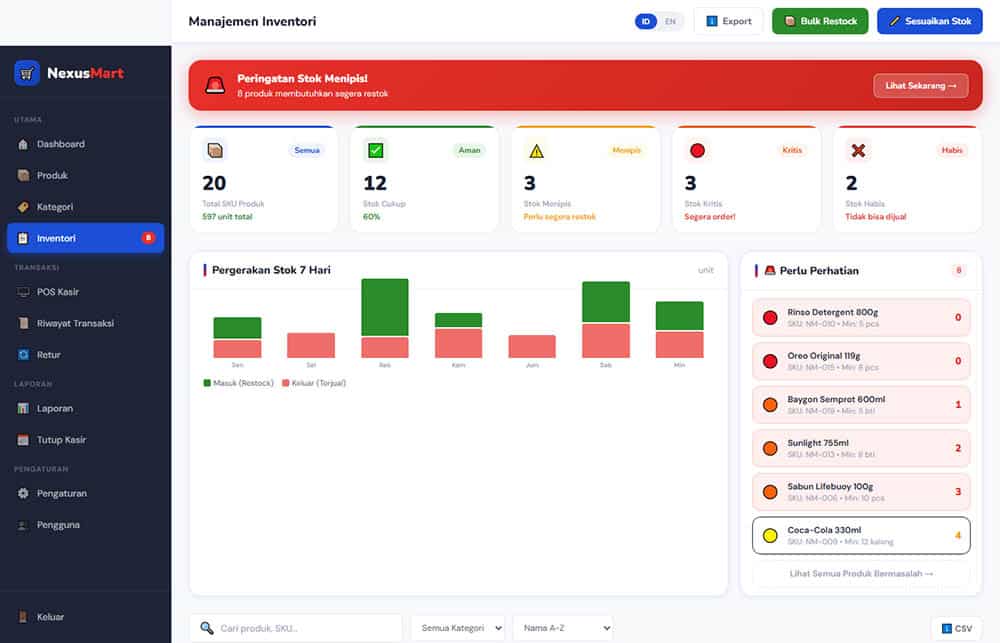Click the green checkmark icon on Aman card
This screenshot has width=1000, height=643.
376,151
